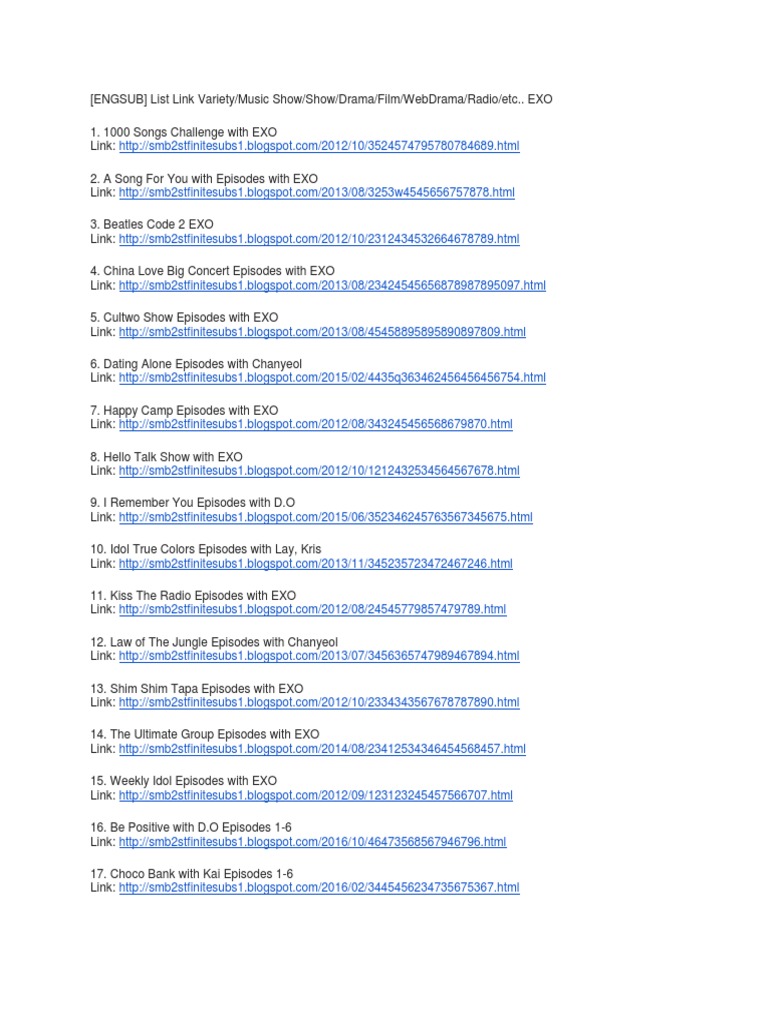The image size is (768, 1024).
Task: Click the Choco Bank with Kai heading
Action: coord(191,874)
